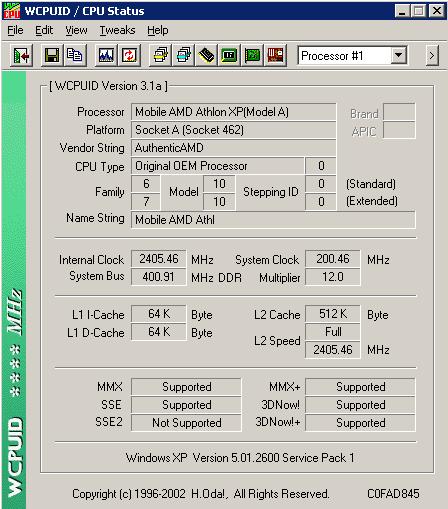Click the SSE Supported field
Screen dimensions: 448x509
[x=186, y=405]
